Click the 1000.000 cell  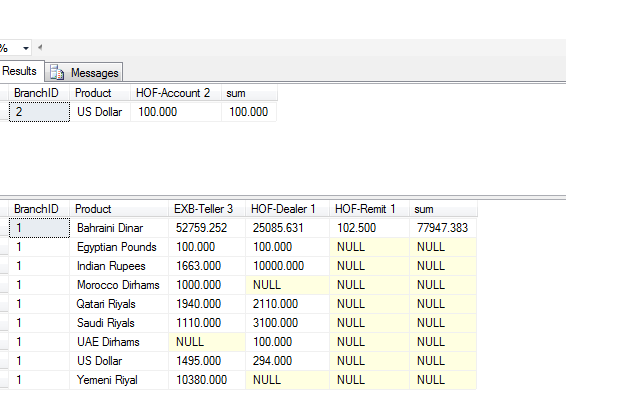pyautogui.click(x=207, y=285)
